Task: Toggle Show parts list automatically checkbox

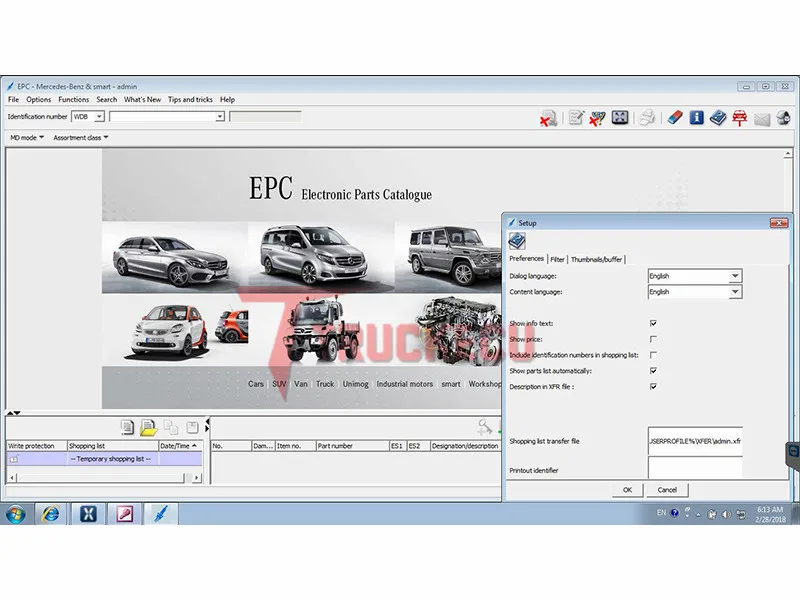Action: coord(653,371)
